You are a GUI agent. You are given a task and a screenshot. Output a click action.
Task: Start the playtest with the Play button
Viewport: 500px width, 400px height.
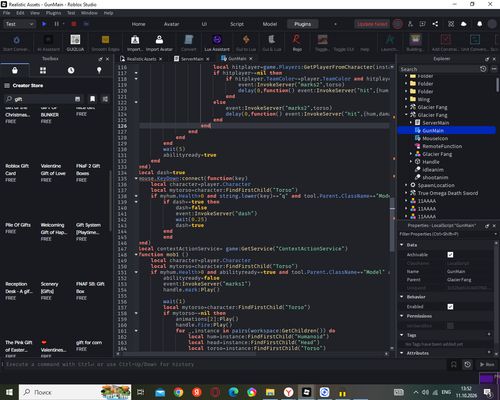(x=44, y=24)
